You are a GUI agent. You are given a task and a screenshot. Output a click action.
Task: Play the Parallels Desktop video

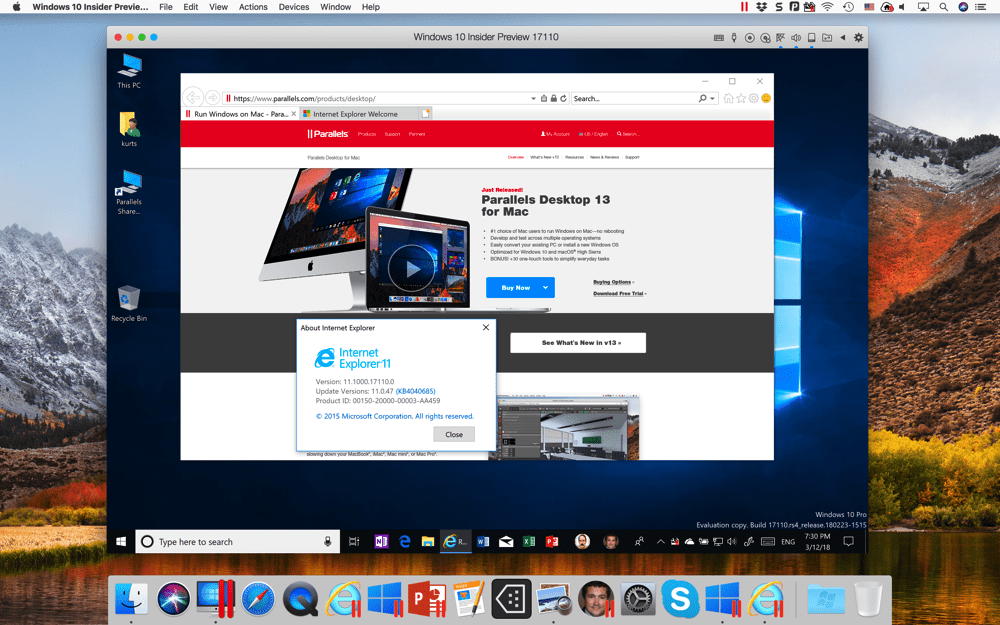click(411, 268)
